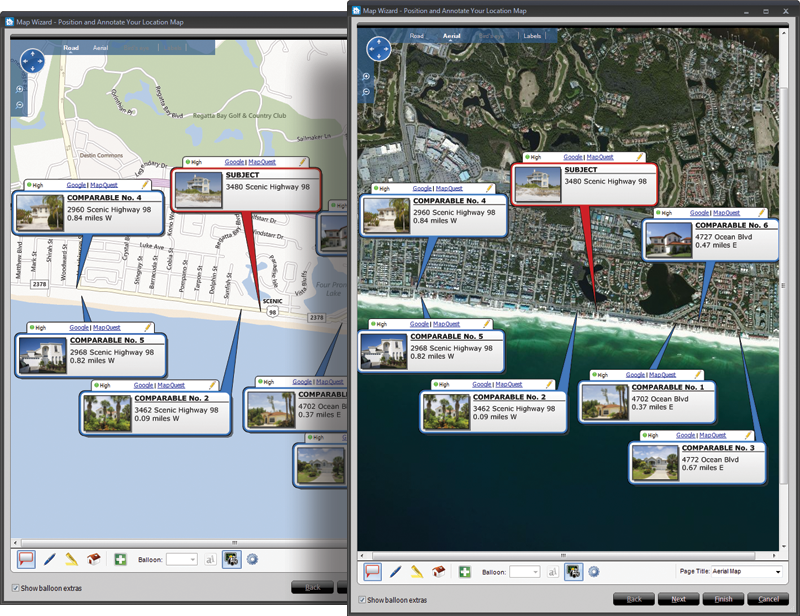Select the balloon tool in the left window toolbar
The height and width of the screenshot is (616, 800).
pos(26,559)
